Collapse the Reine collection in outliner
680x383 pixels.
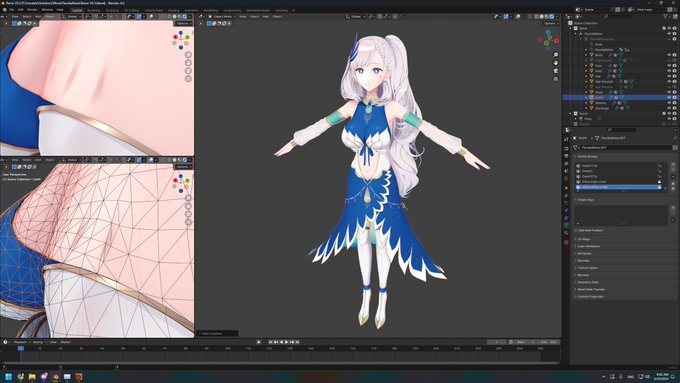[571, 28]
